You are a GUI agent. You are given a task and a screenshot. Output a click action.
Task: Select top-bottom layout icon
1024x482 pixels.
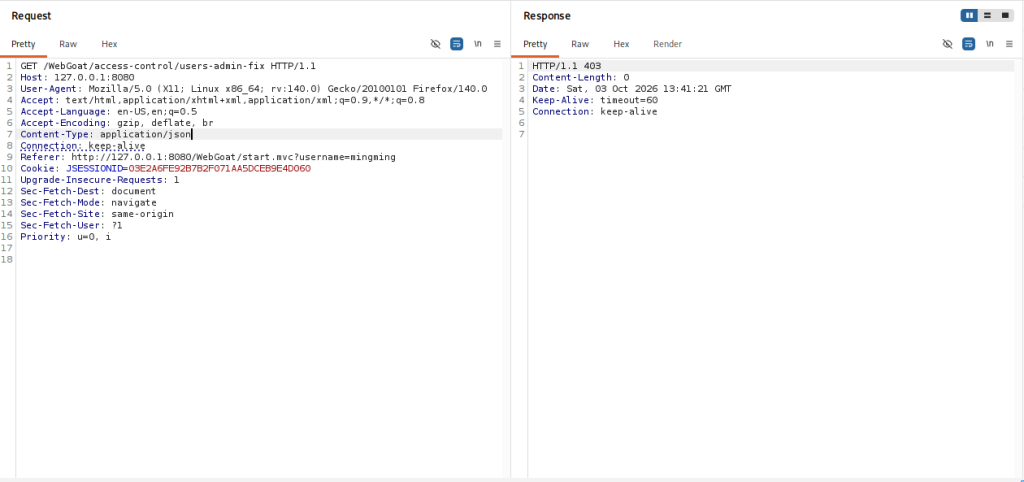(987, 15)
